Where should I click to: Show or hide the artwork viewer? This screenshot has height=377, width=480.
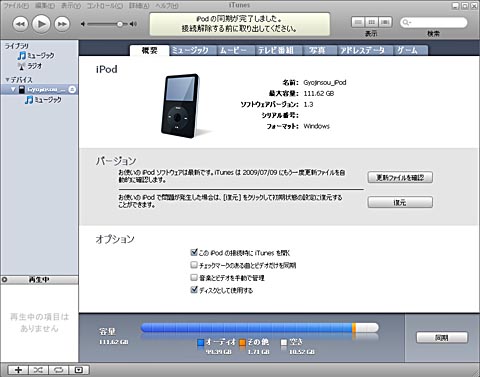(79, 370)
